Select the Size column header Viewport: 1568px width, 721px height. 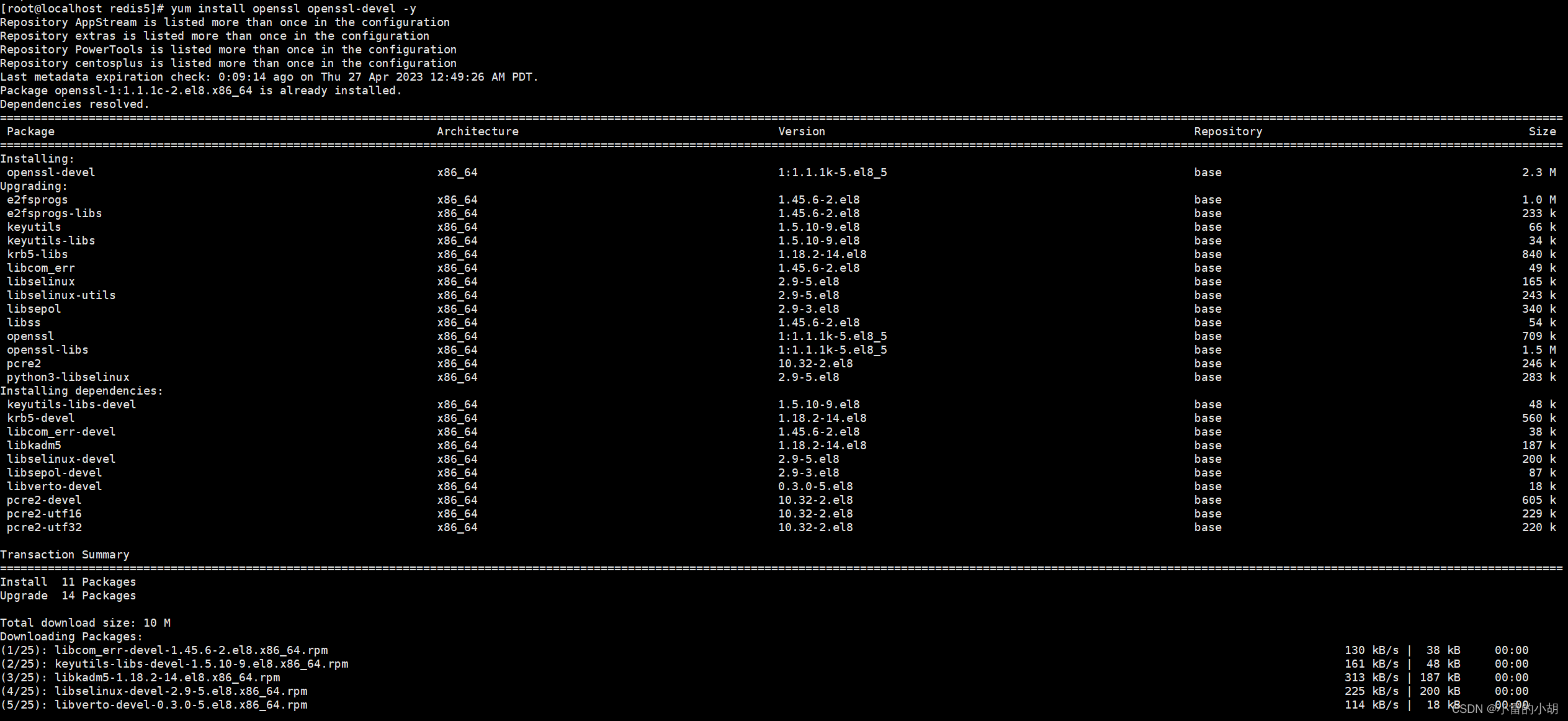pos(1543,131)
